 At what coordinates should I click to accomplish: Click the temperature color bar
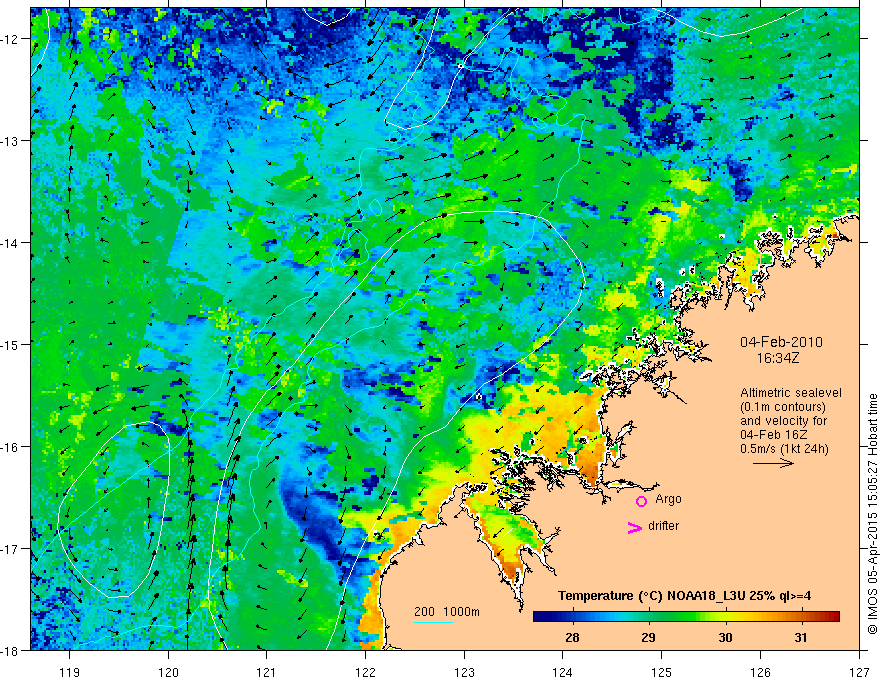coord(686,617)
